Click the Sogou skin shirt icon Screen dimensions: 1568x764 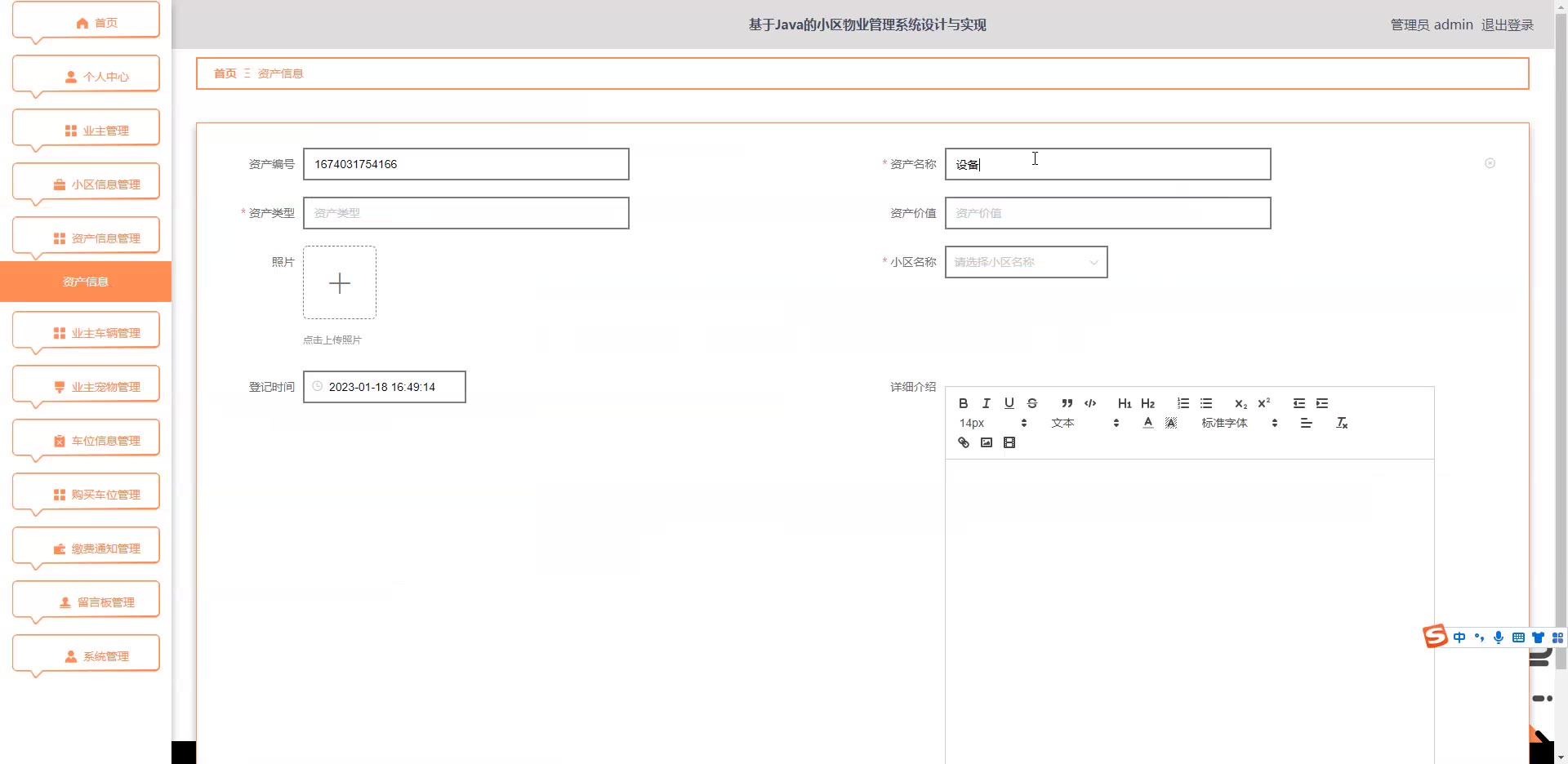pyautogui.click(x=1538, y=637)
